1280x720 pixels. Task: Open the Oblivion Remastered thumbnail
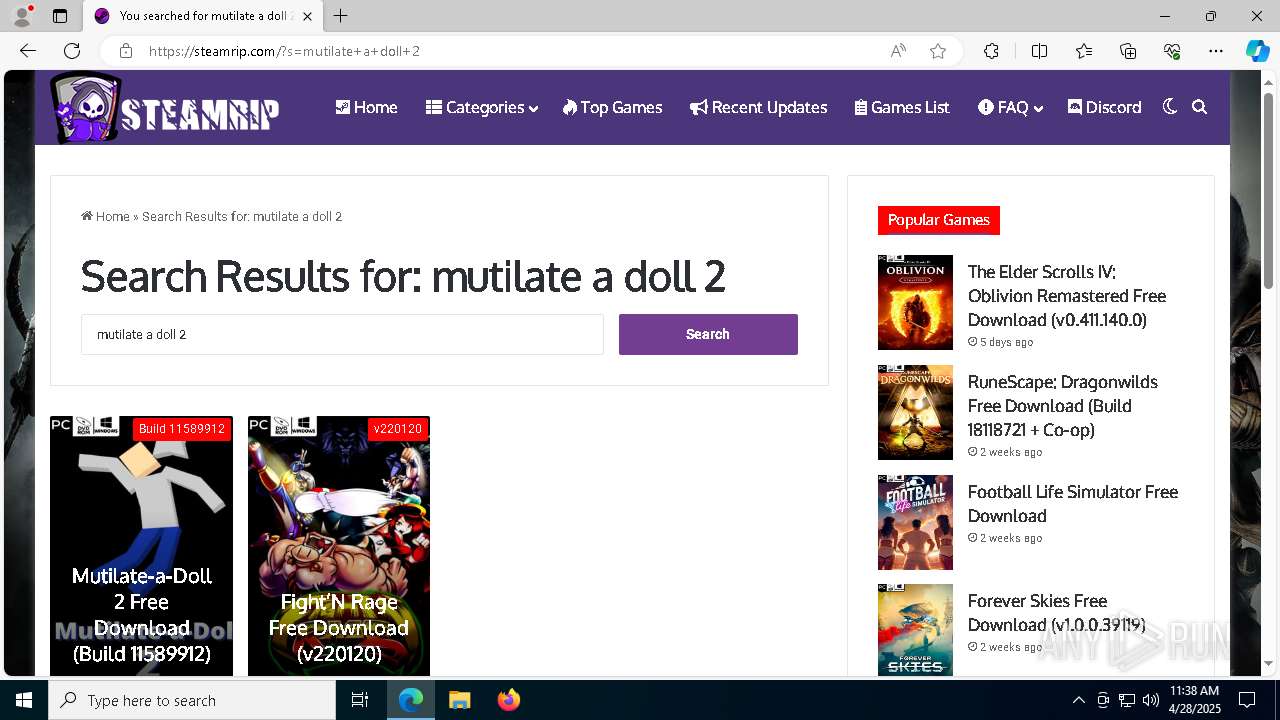click(x=915, y=302)
